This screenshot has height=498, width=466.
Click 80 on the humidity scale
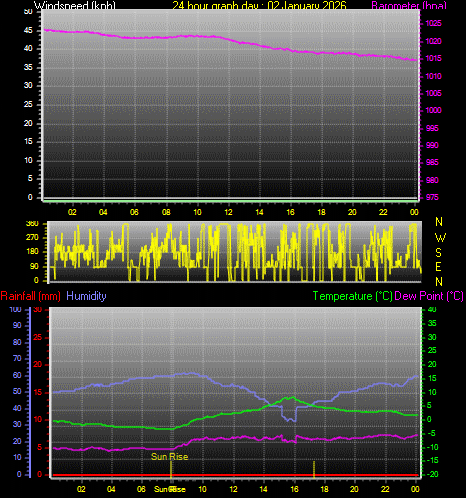(17, 342)
